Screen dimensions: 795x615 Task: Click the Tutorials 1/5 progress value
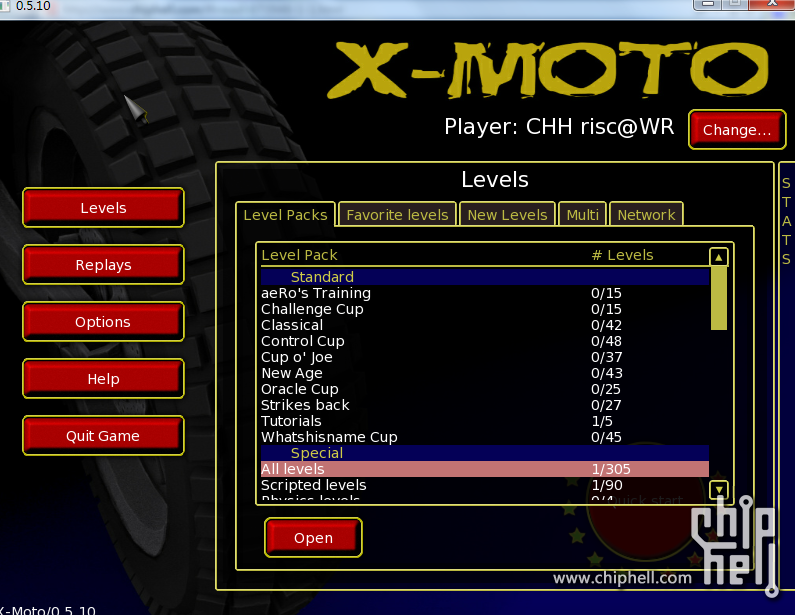602,421
